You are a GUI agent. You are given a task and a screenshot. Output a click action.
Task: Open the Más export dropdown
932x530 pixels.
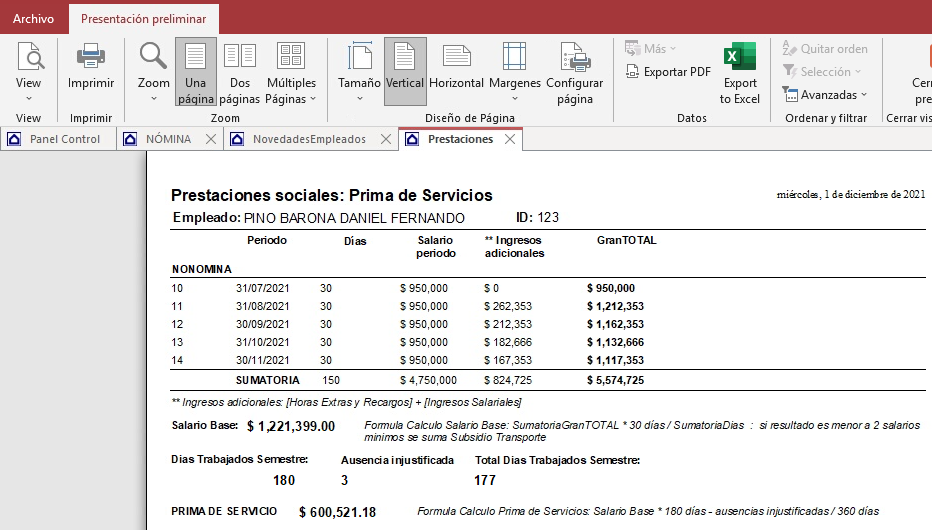tap(650, 48)
